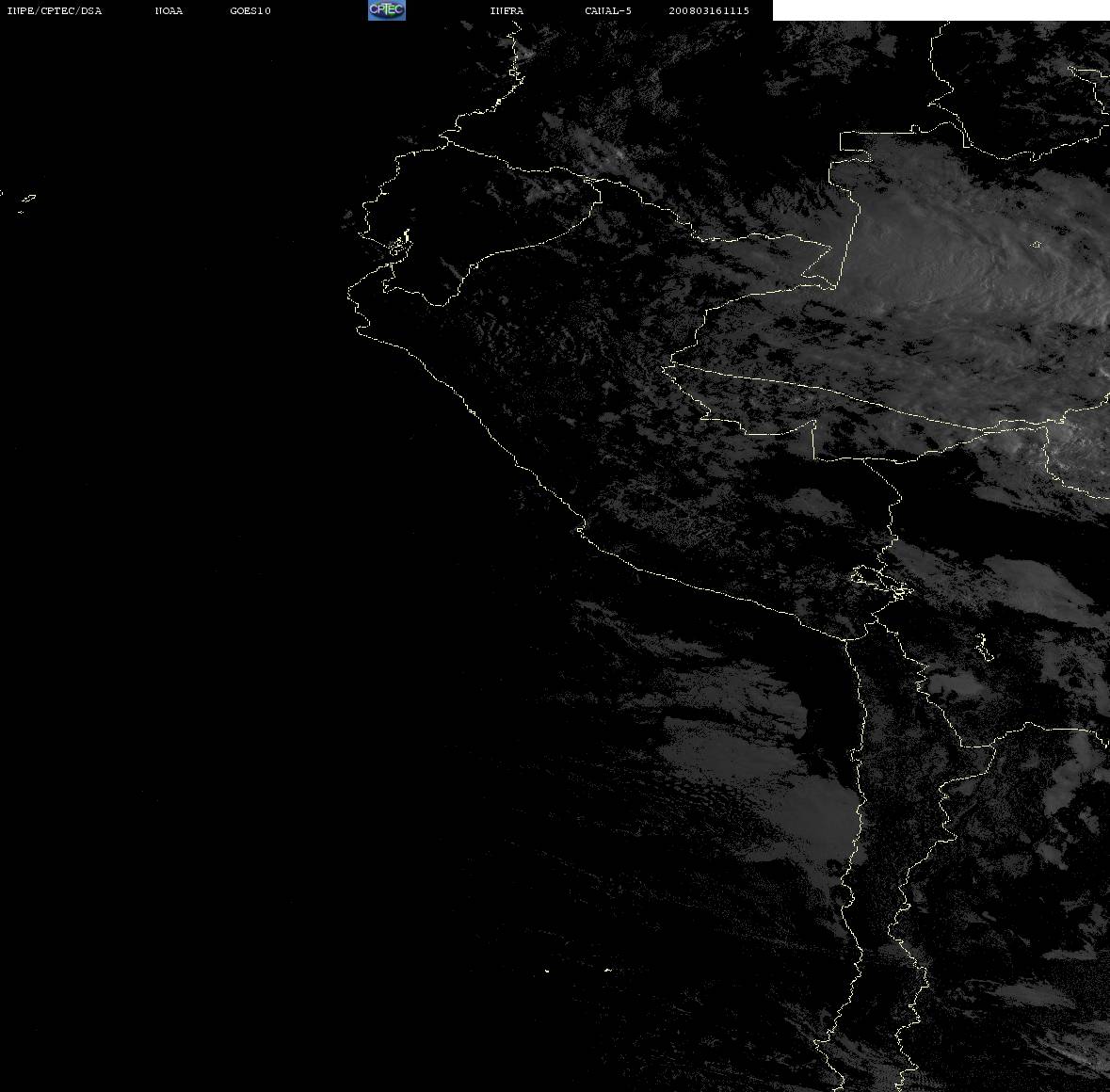The width and height of the screenshot is (1110, 1092).
Task: Select the GOES10 satellite label
Action: coord(250,10)
